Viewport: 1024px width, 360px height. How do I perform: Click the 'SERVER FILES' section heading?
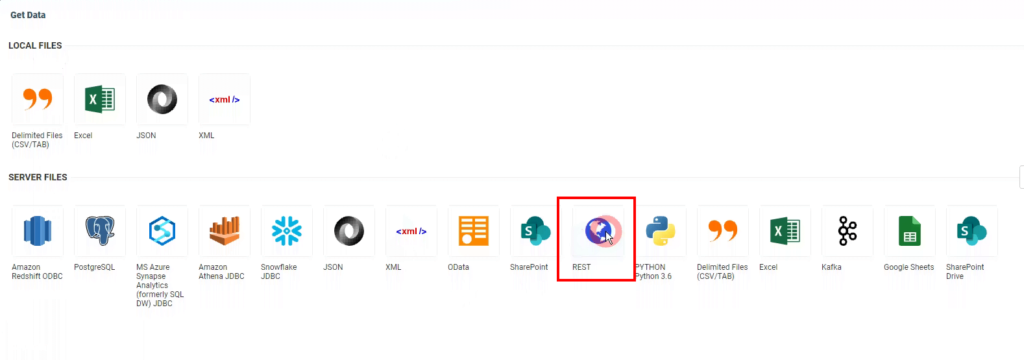tap(37, 178)
